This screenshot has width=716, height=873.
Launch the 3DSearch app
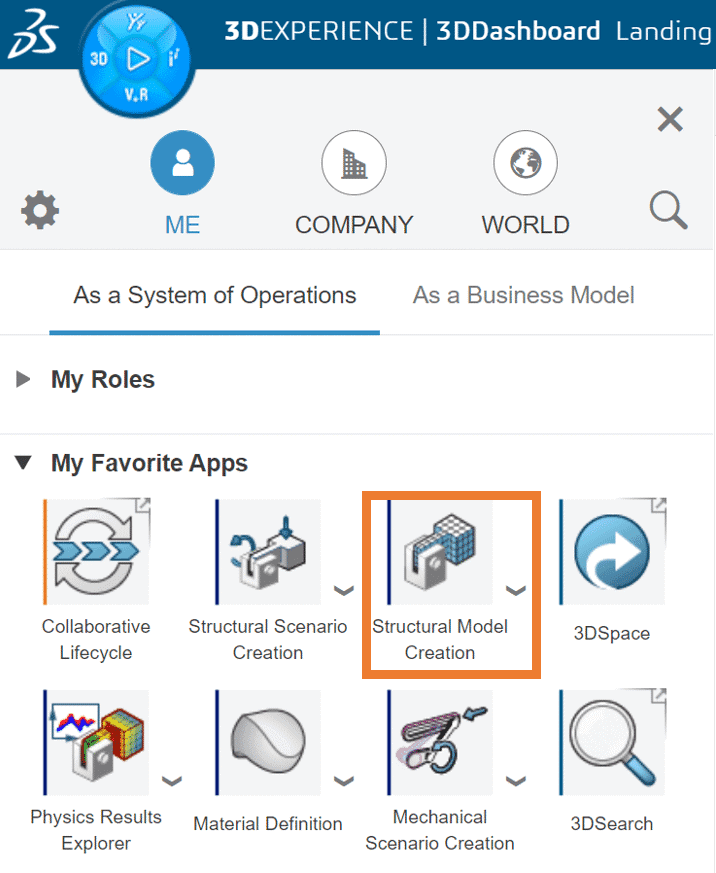(x=612, y=742)
